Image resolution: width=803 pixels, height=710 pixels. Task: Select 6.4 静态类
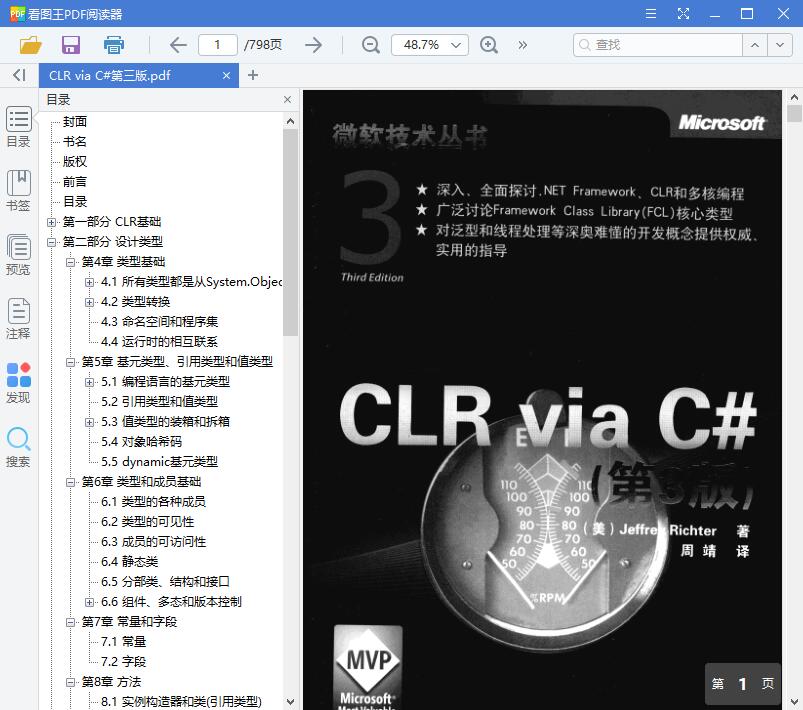[x=130, y=561]
